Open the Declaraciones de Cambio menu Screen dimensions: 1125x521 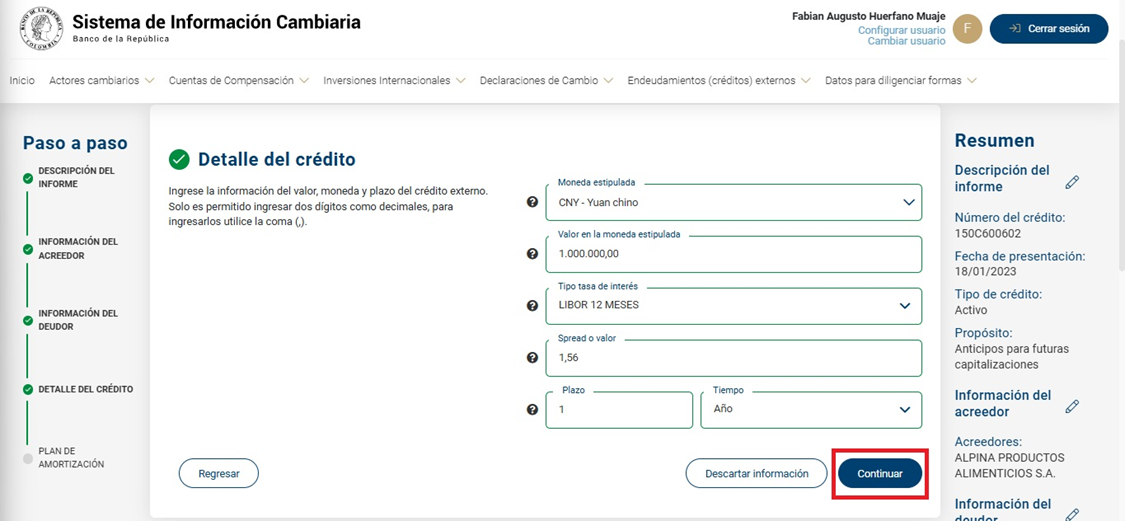coord(546,81)
